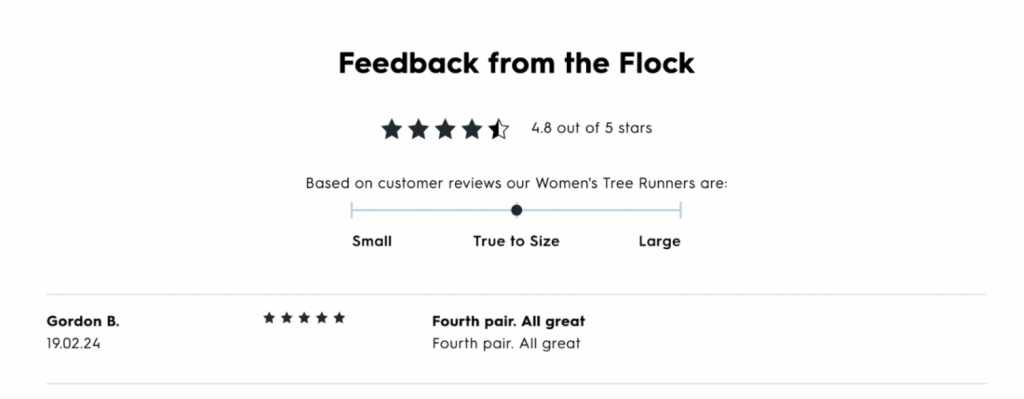Click first star in Gordon B.'s review
Viewport: 1024px width, 399px height.
269,318
